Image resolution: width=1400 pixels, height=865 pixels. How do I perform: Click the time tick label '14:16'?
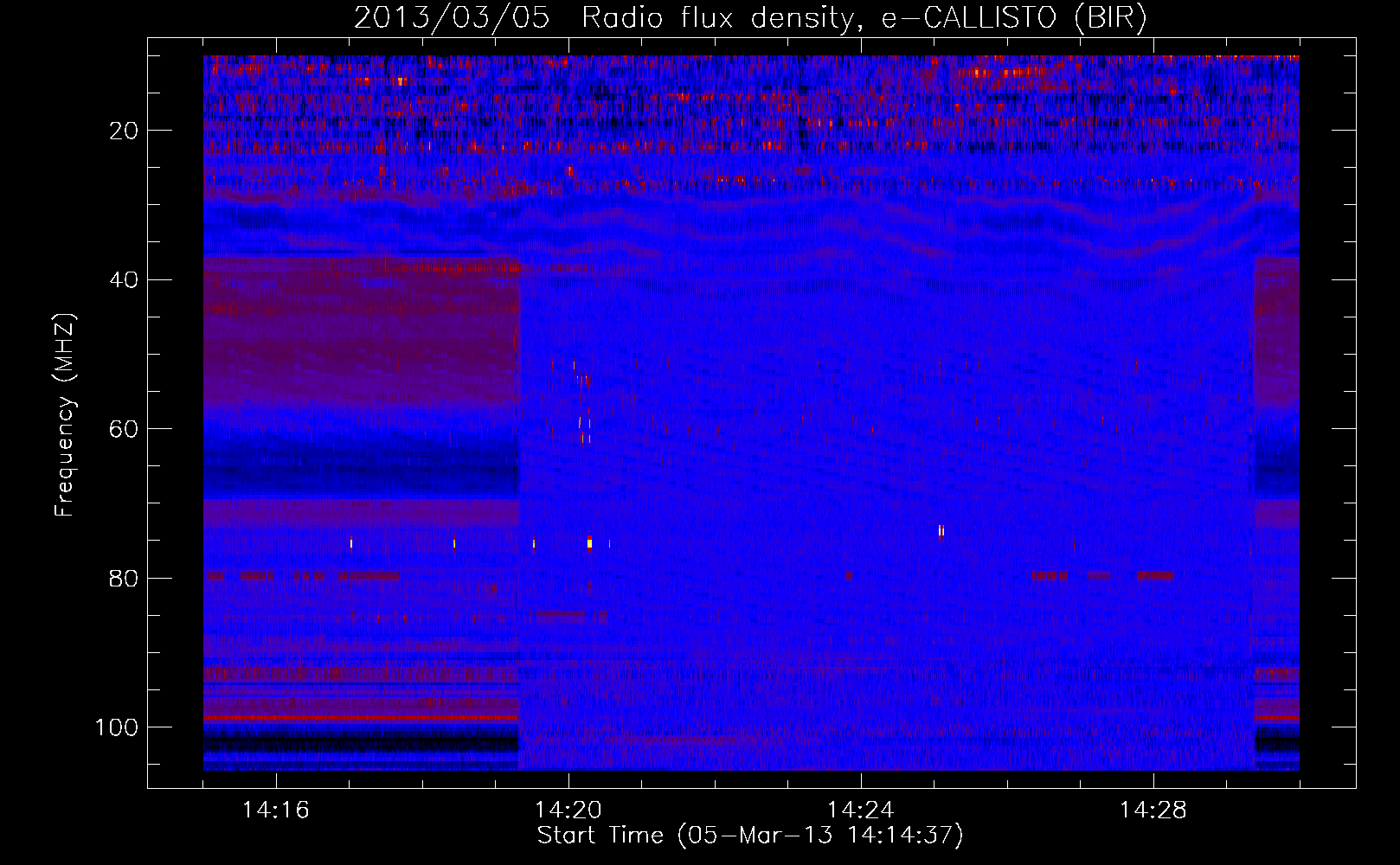click(x=275, y=811)
